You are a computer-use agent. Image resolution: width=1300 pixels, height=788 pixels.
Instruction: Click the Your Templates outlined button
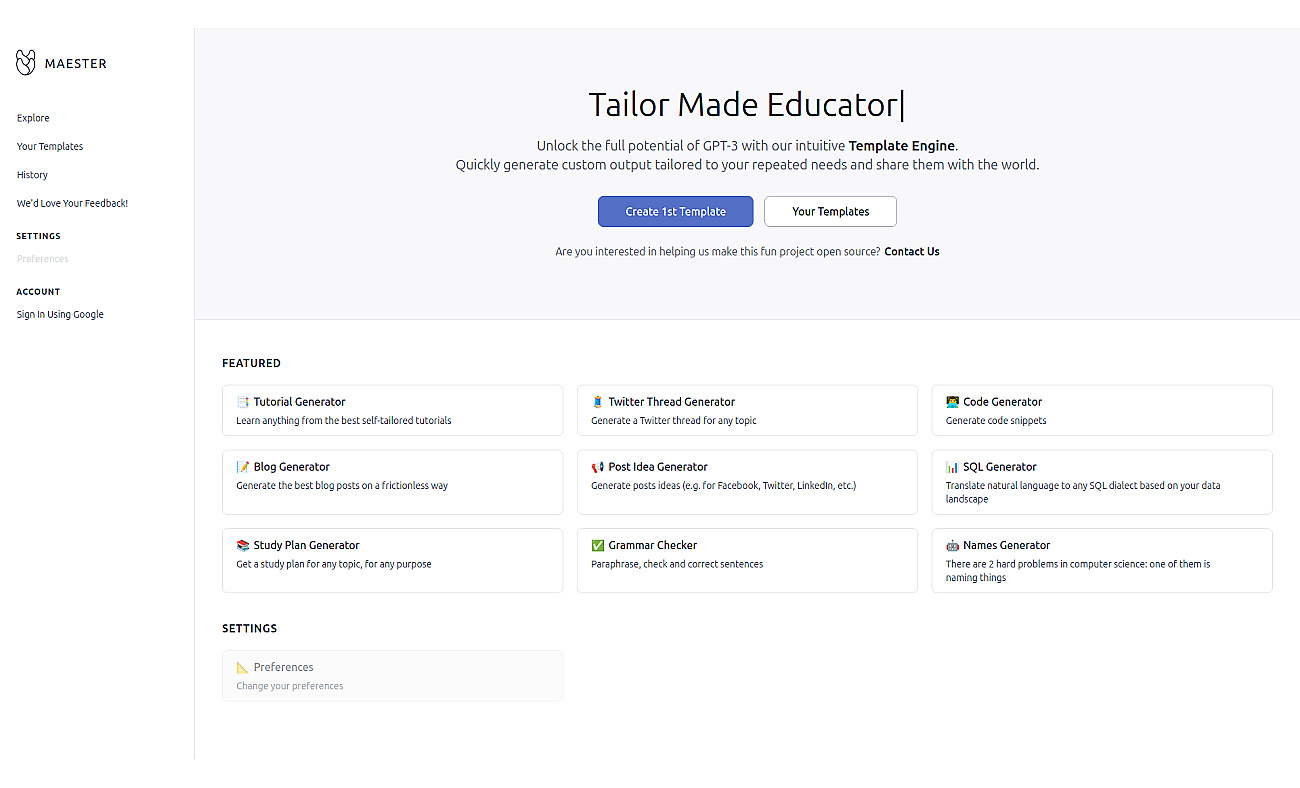pos(830,211)
